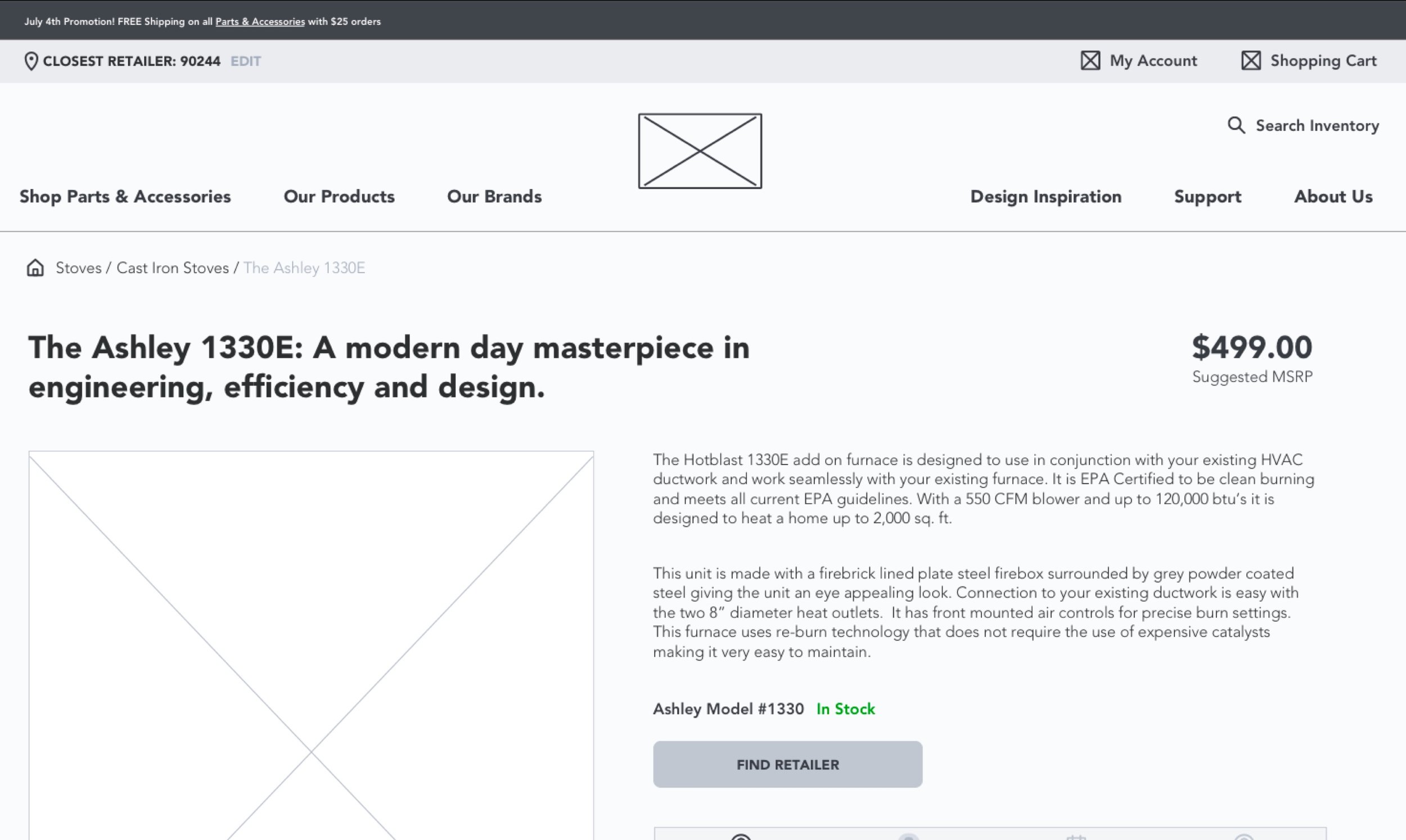Click the product headline about the Ashley 1330E

point(389,367)
